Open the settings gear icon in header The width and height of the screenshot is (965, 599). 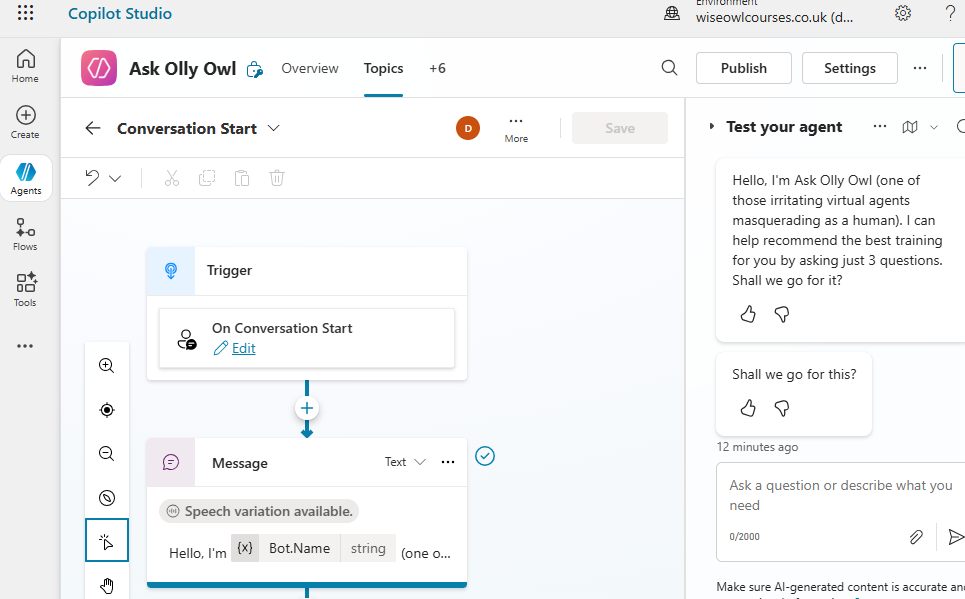(x=903, y=13)
